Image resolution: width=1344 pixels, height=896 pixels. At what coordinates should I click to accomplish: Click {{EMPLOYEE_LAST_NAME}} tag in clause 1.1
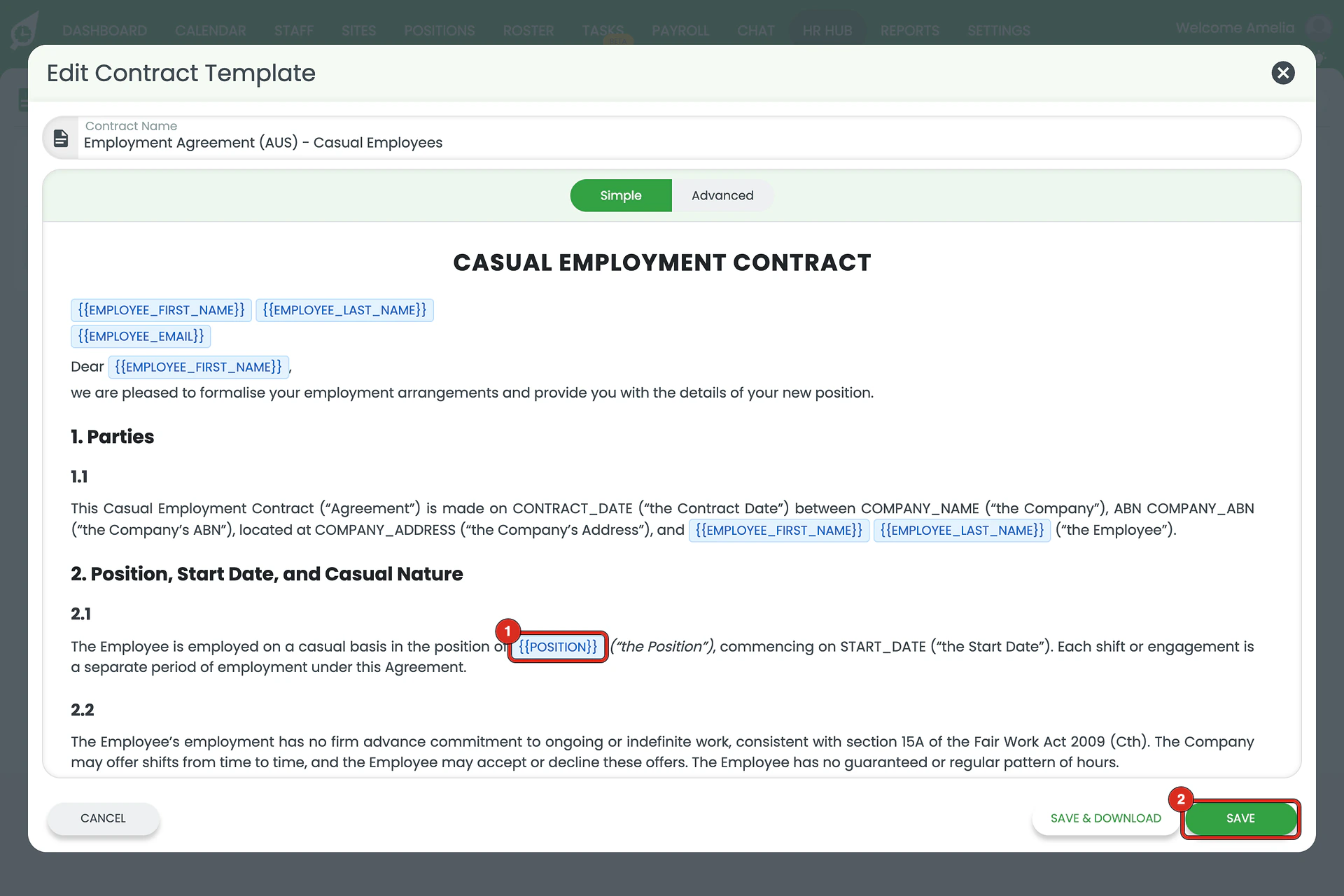[x=962, y=531]
